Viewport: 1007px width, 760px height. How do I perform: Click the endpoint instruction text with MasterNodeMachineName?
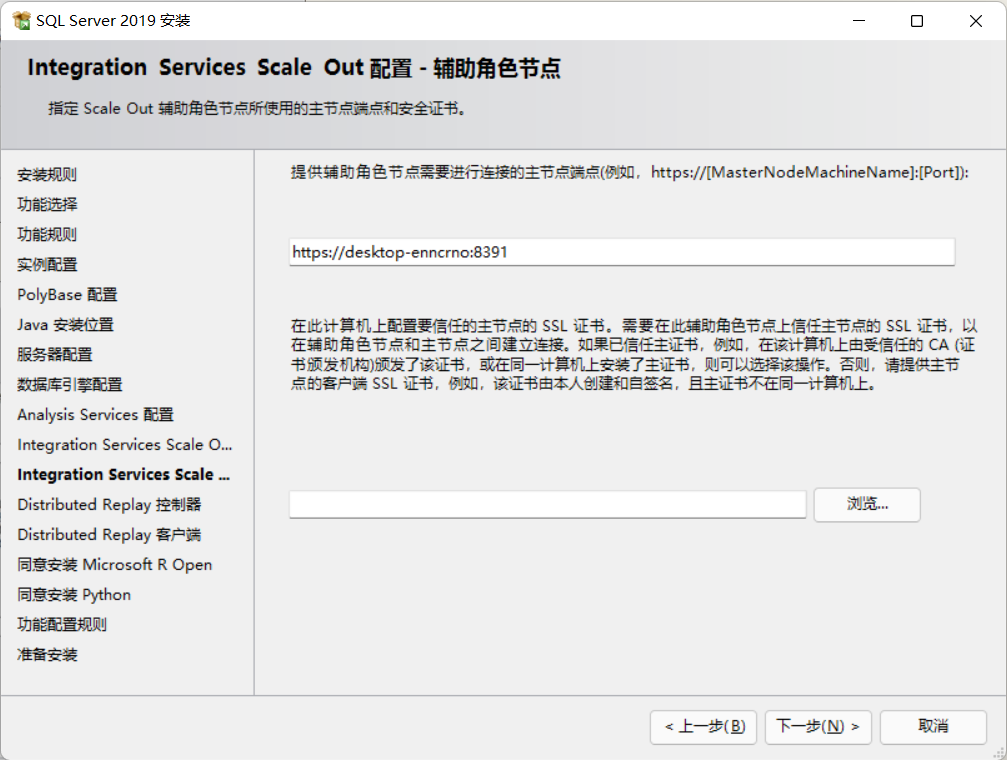[x=629, y=172]
